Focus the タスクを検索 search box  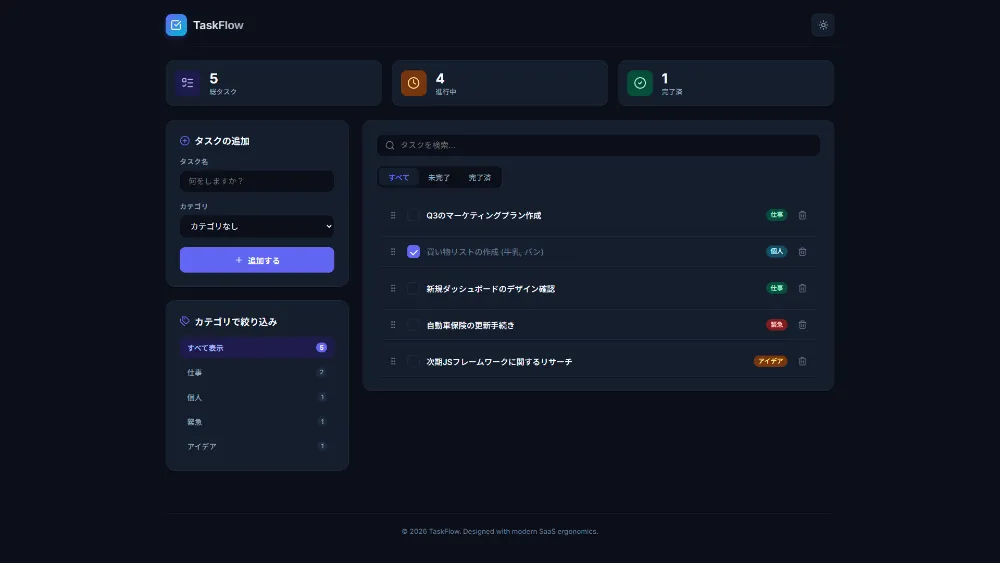point(598,145)
